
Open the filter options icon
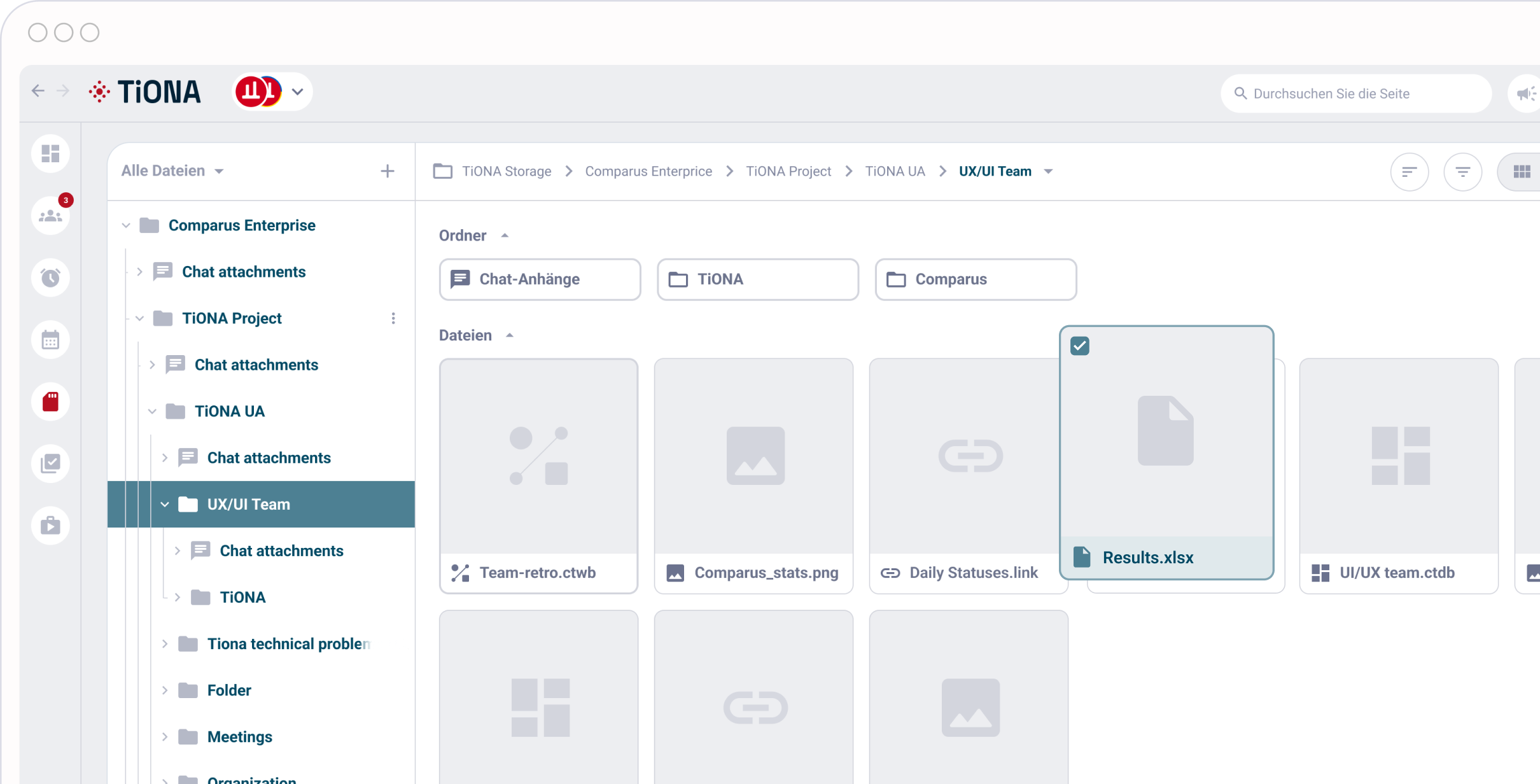pos(1462,171)
